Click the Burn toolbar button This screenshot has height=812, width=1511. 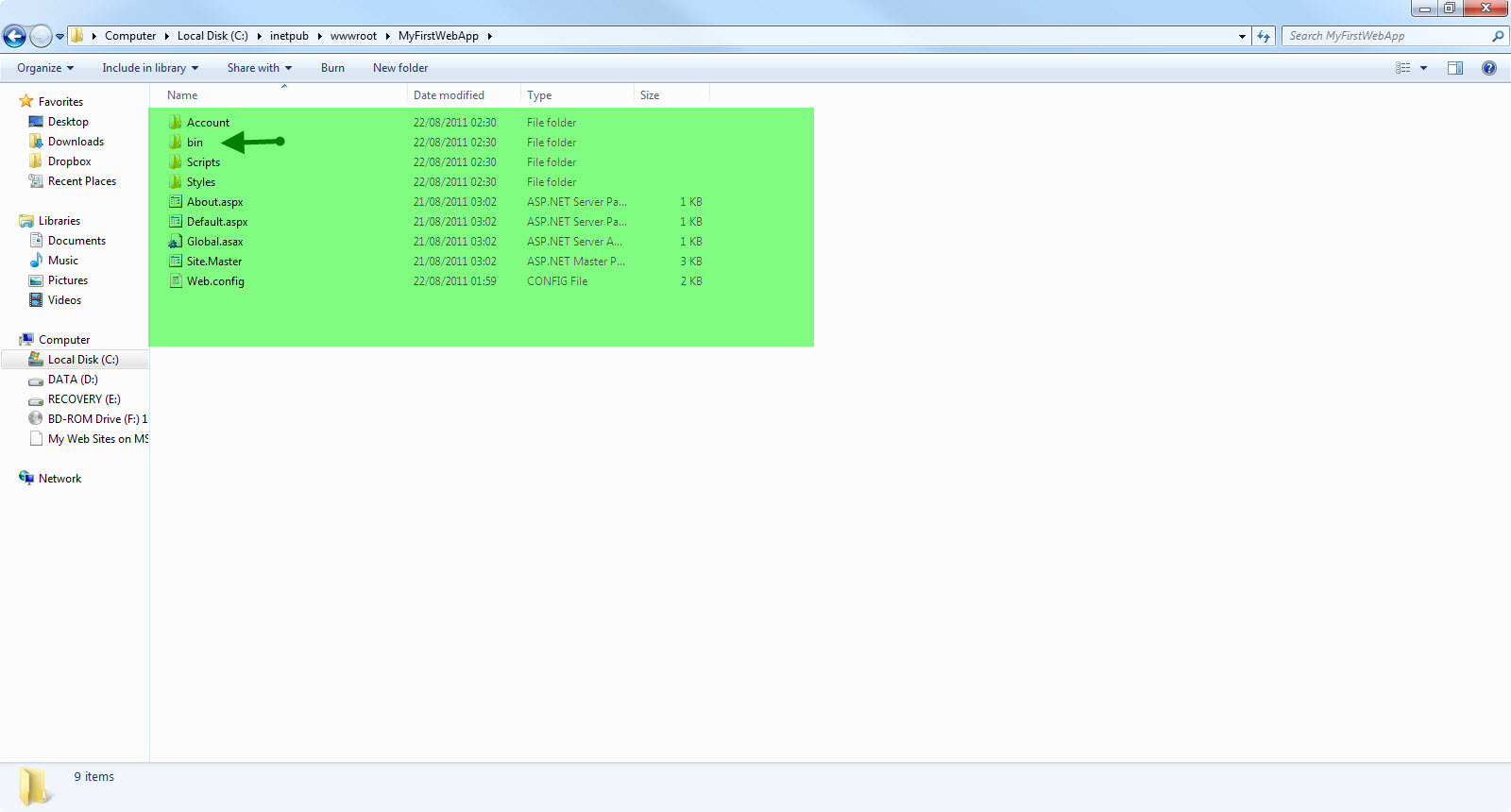pos(332,68)
